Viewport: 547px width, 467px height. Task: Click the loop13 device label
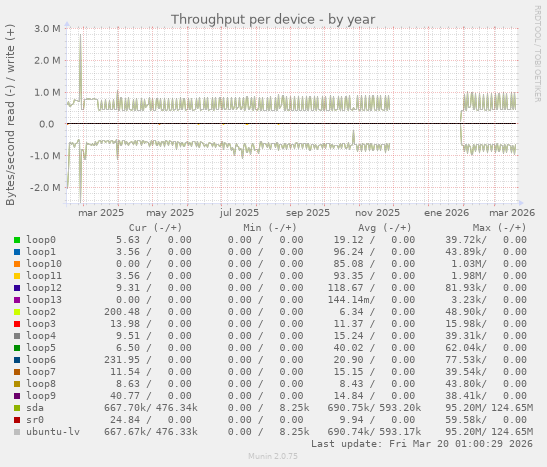(44, 300)
